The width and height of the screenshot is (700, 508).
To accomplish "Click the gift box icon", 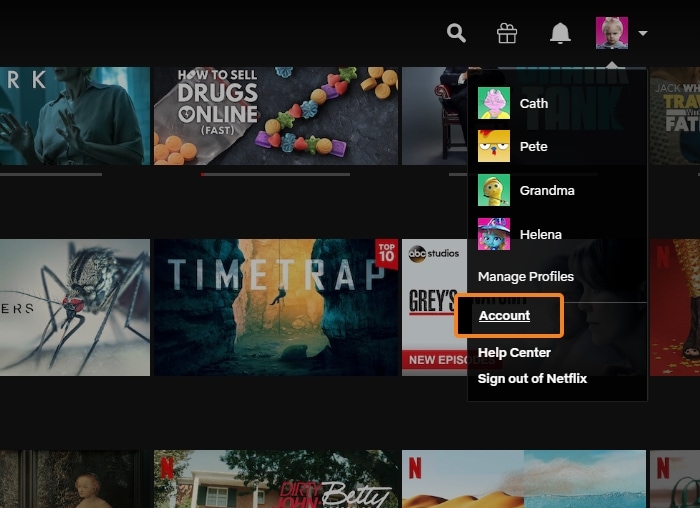I will point(507,33).
